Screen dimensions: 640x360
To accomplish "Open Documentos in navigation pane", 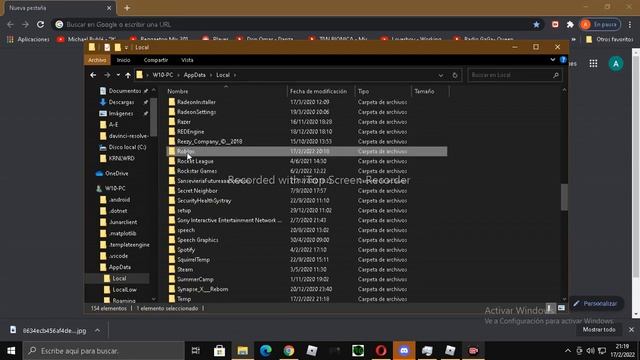I will pyautogui.click(x=124, y=91).
